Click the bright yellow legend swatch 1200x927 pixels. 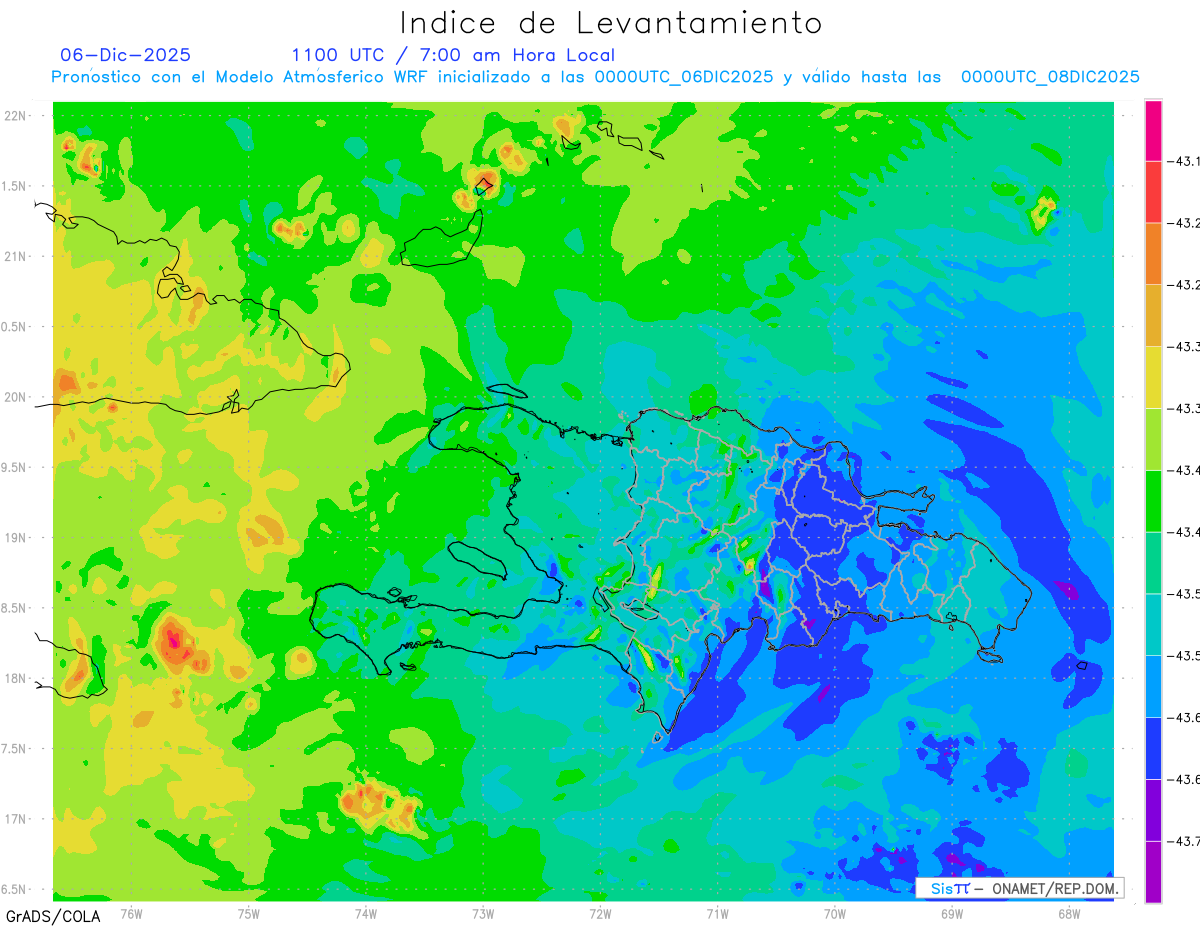(1153, 378)
